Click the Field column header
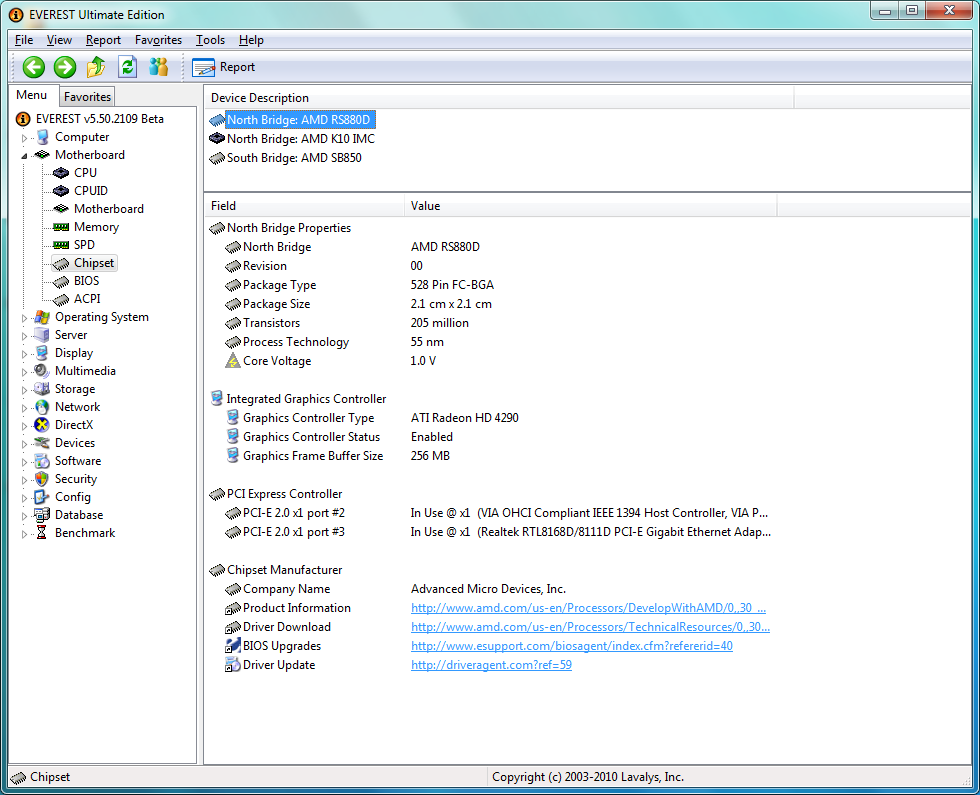The height and width of the screenshot is (795, 980). tap(304, 206)
